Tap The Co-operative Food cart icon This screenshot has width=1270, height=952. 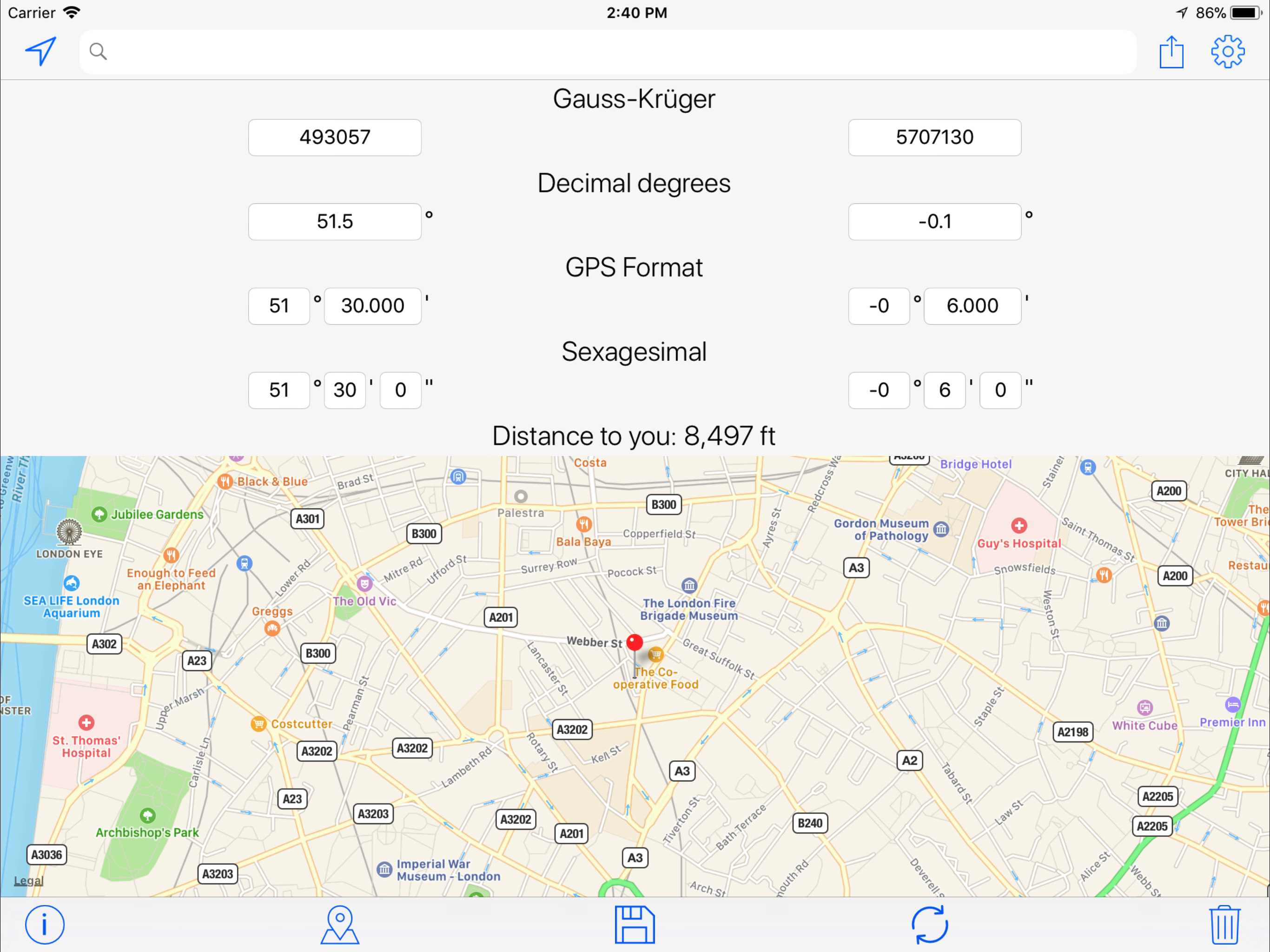(x=655, y=654)
